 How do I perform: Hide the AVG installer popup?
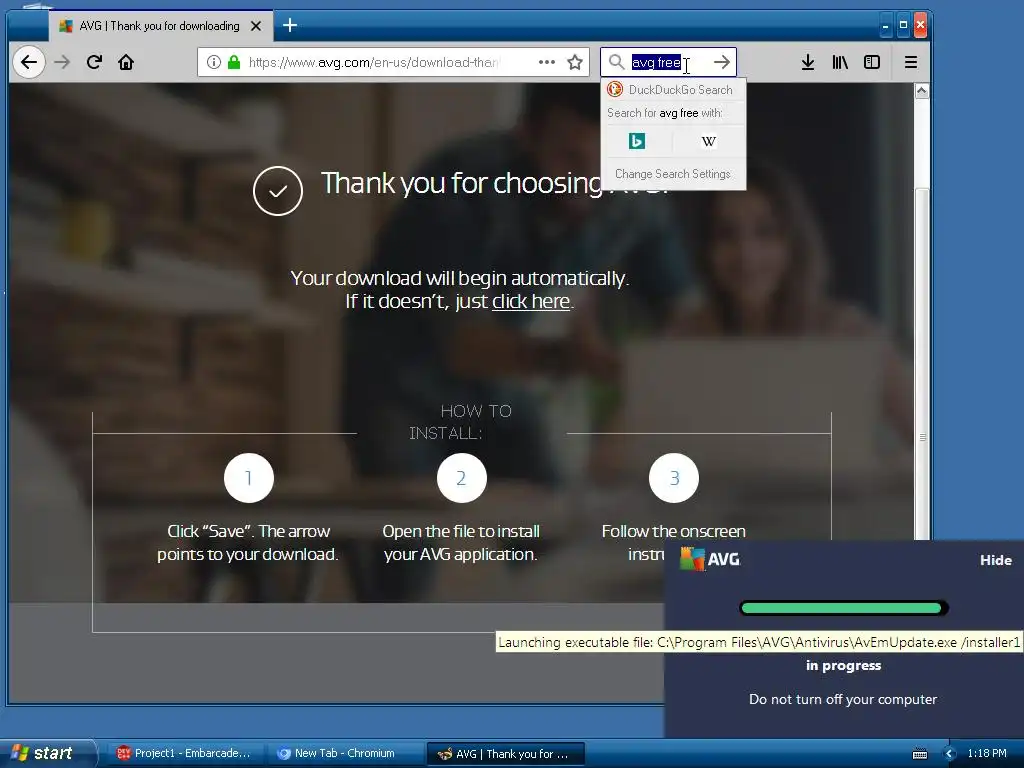point(995,560)
